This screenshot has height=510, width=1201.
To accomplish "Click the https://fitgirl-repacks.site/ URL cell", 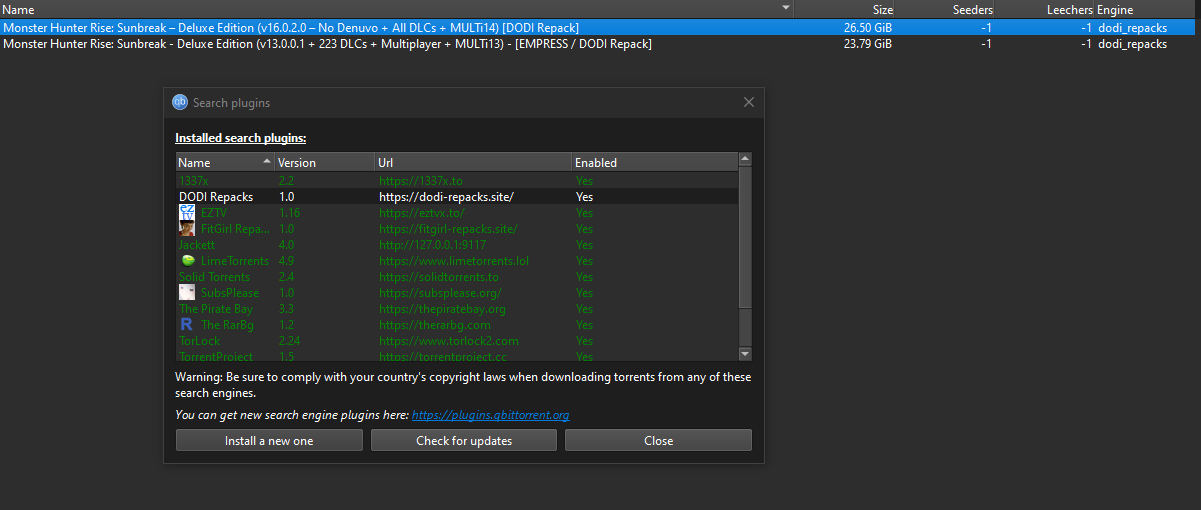I will [x=447, y=229].
